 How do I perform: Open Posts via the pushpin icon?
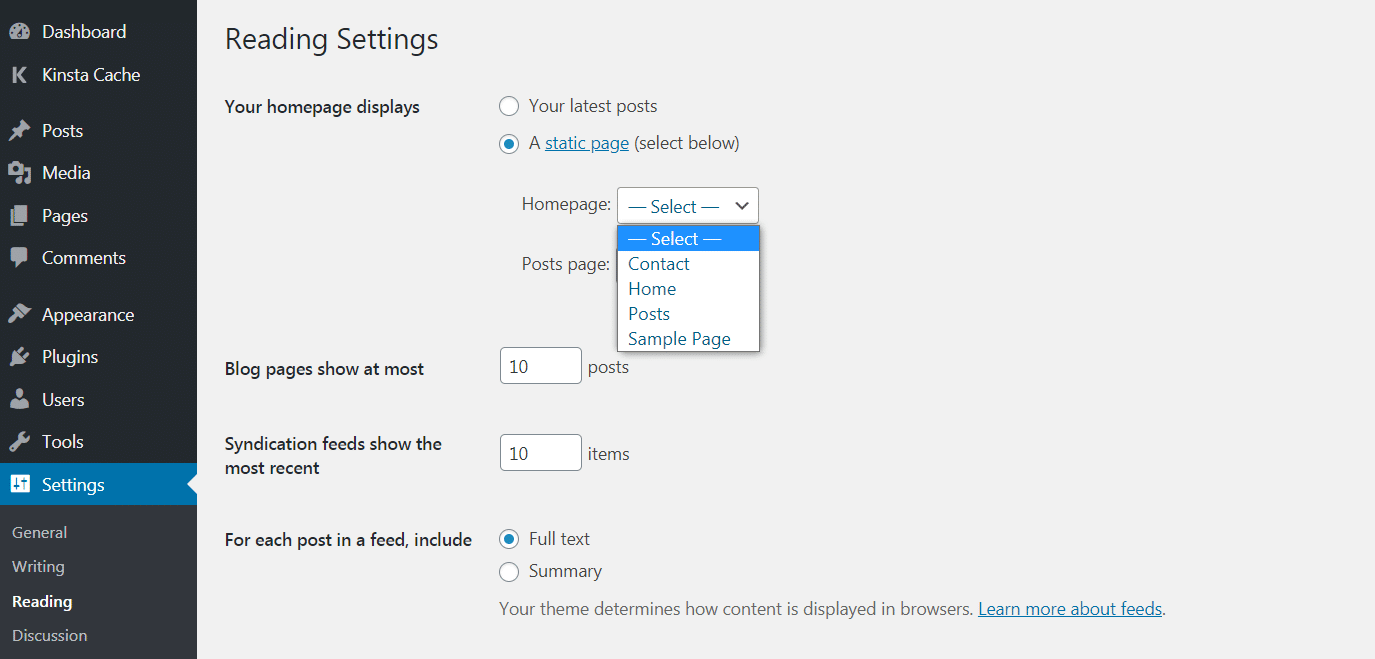click(19, 131)
